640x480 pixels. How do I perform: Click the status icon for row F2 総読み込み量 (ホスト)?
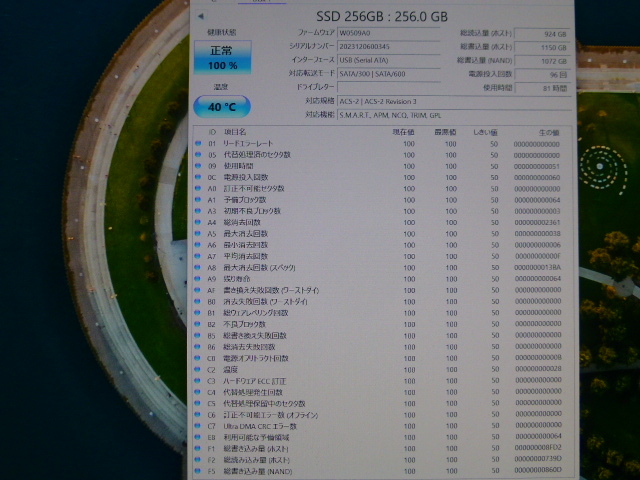pyautogui.click(x=198, y=460)
